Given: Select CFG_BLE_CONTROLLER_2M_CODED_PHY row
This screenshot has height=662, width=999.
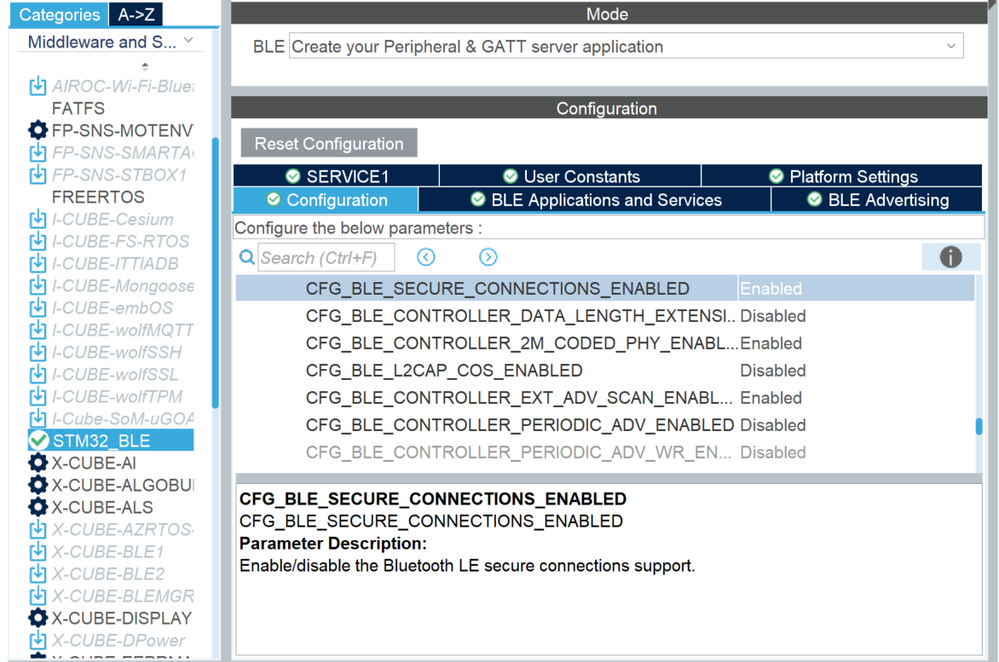Looking at the screenshot, I should [x=605, y=343].
